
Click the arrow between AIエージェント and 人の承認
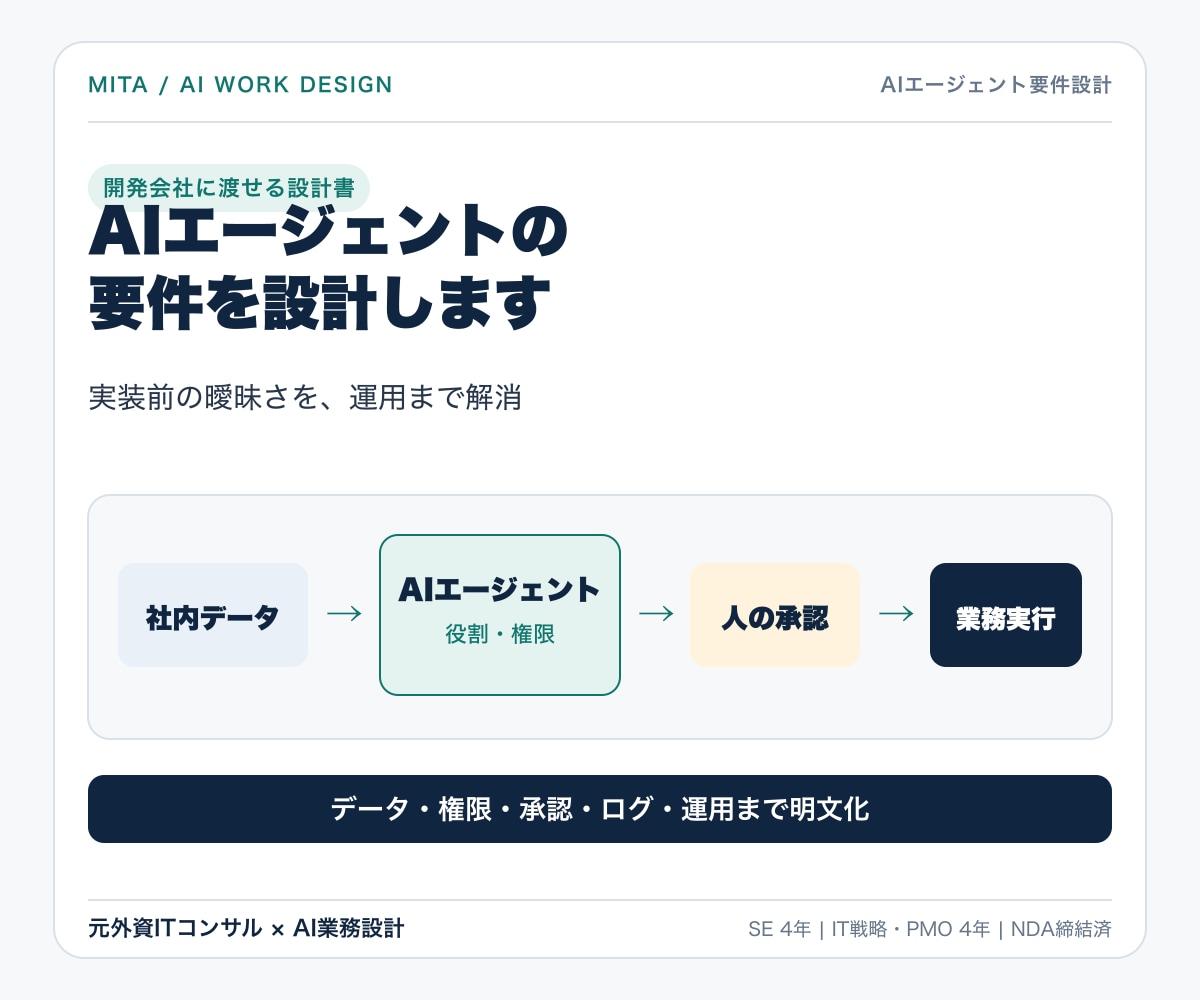click(x=656, y=614)
